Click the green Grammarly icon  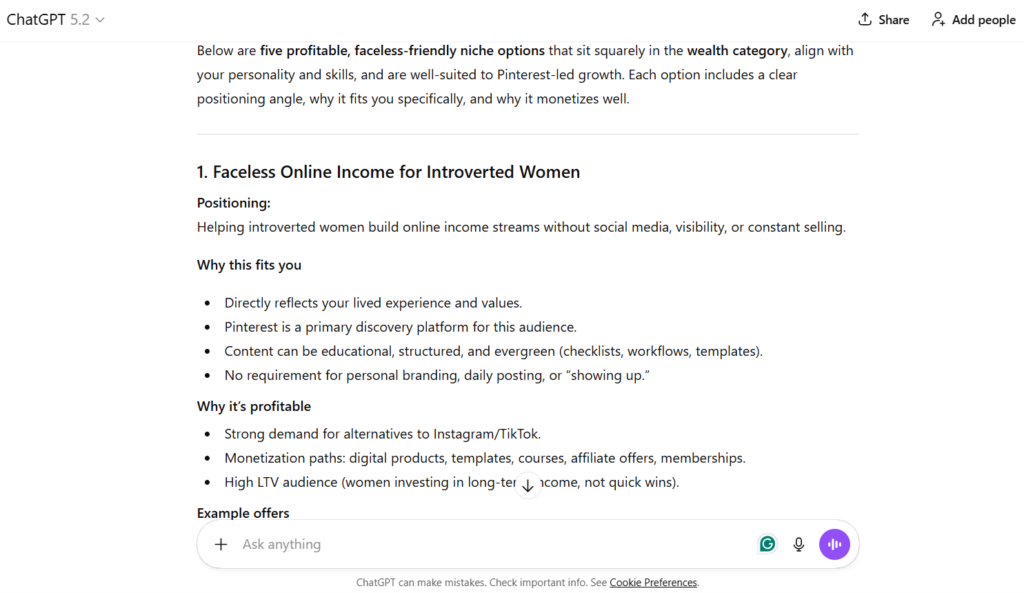click(x=767, y=544)
